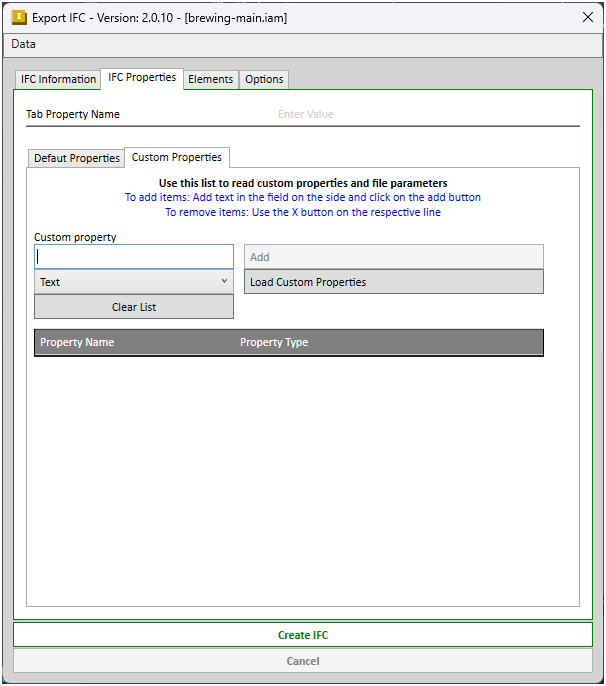Image resolution: width=606 pixels, height=686 pixels.
Task: Expand the Text property type dropdown
Action: coord(134,282)
